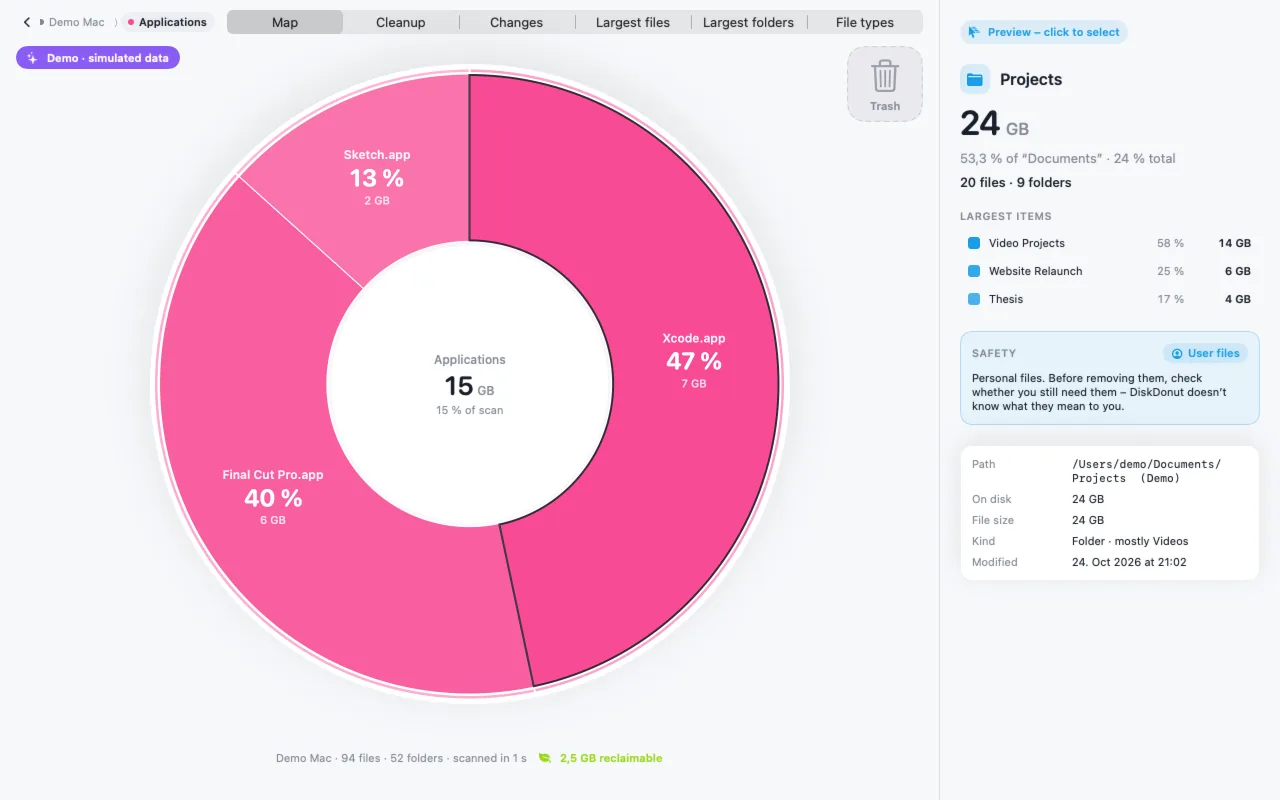Select the Video Projects list row
The width and height of the screenshot is (1280, 800).
[x=1109, y=243]
